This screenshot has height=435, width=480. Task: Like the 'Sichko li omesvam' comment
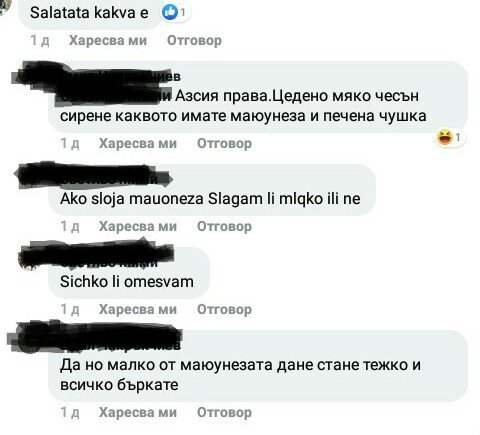(138, 310)
